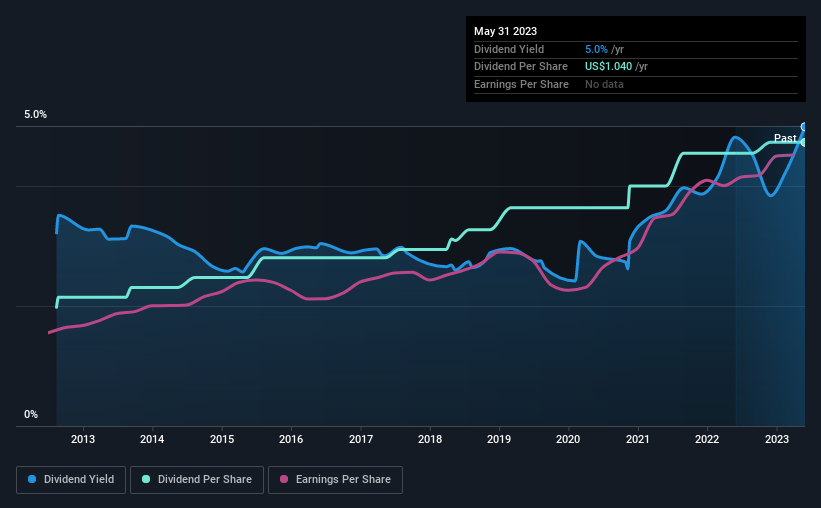Screen dimensions: 821x508
Task: Select the 2016 x-axis label
Action: (x=291, y=439)
